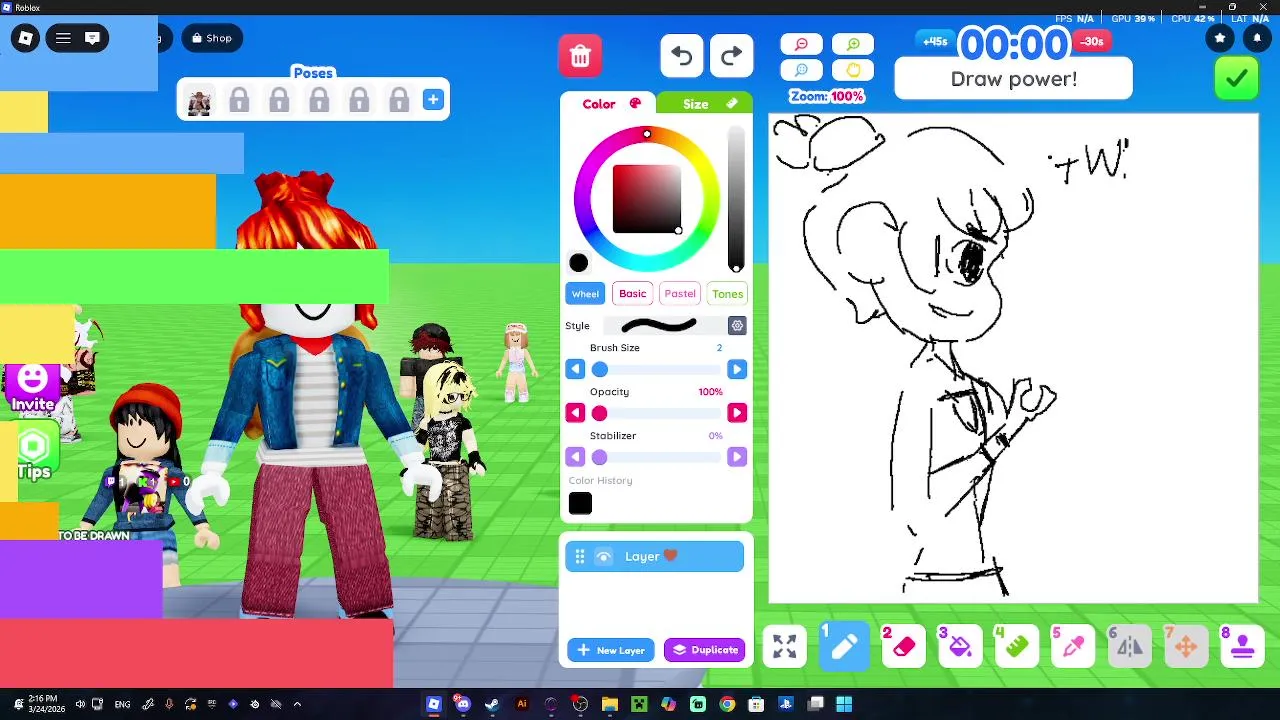Click the drawing canvas

pos(1013,359)
